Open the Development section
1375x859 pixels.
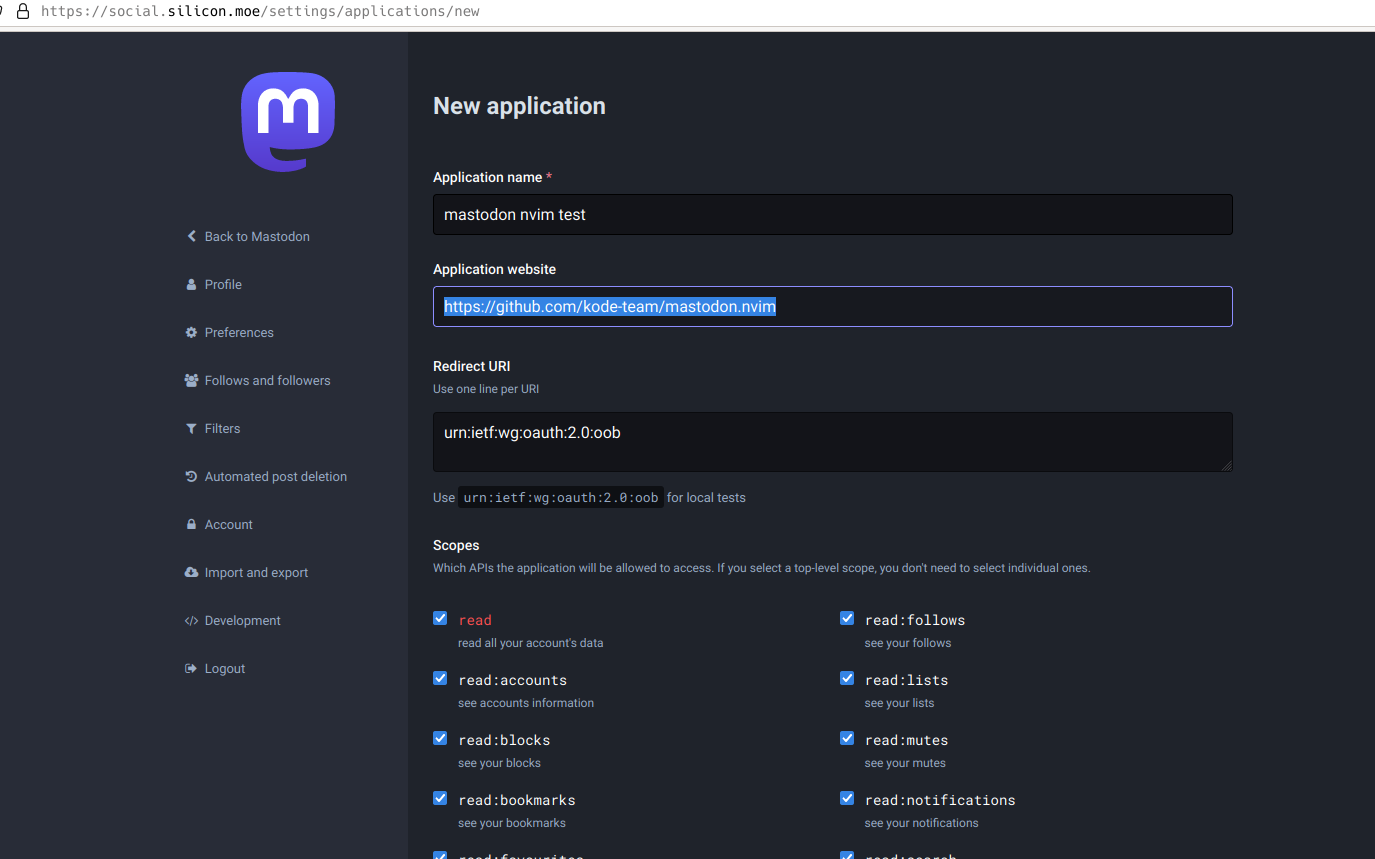(242, 620)
